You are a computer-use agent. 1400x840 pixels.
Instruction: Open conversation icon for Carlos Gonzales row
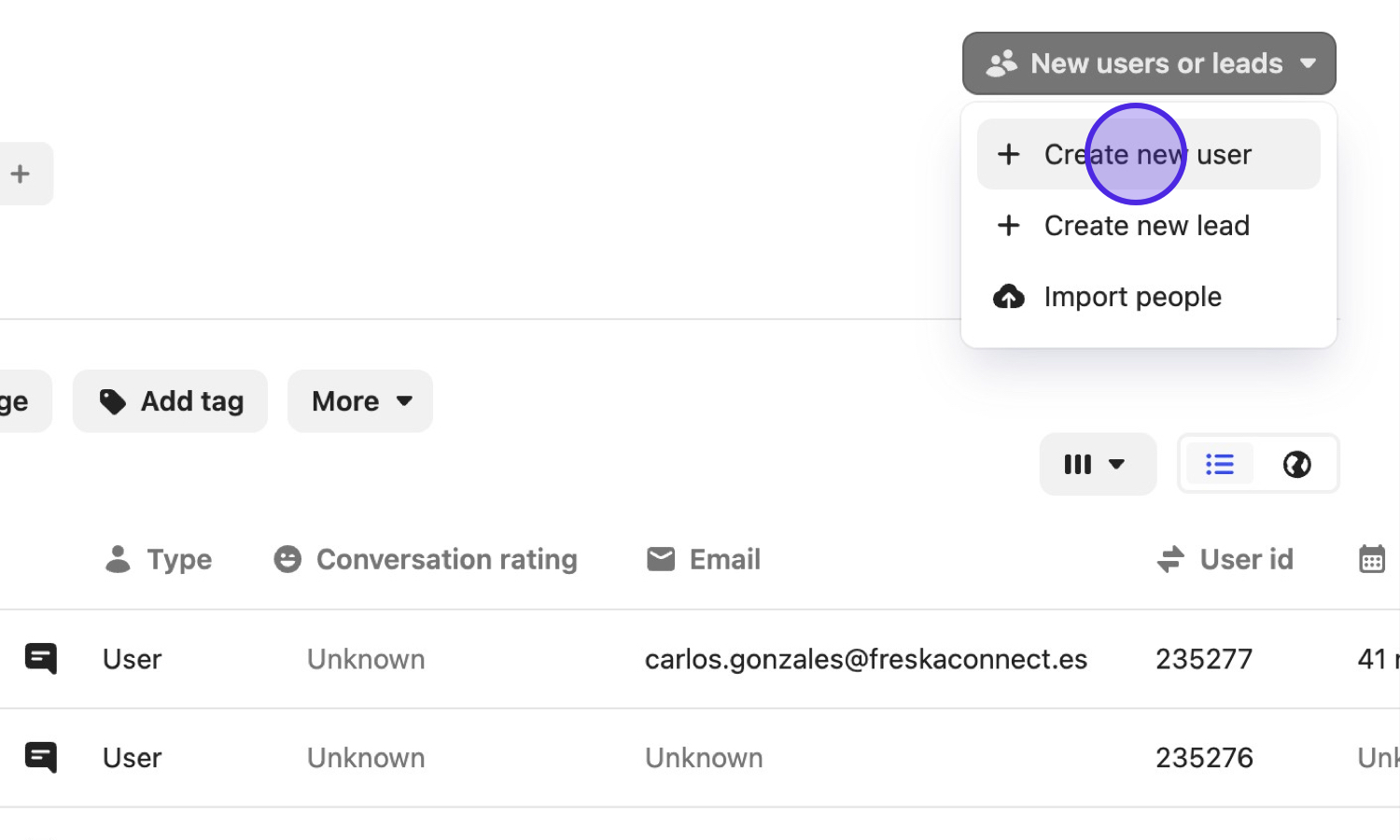(x=41, y=659)
